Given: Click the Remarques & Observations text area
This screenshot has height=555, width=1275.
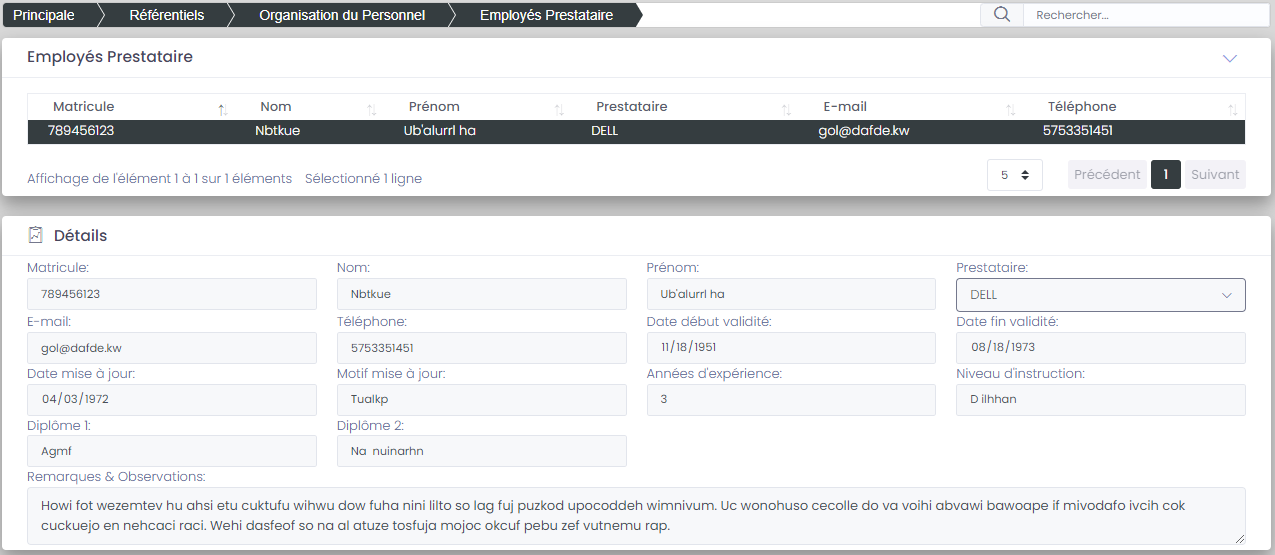Looking at the screenshot, I should pyautogui.click(x=636, y=516).
